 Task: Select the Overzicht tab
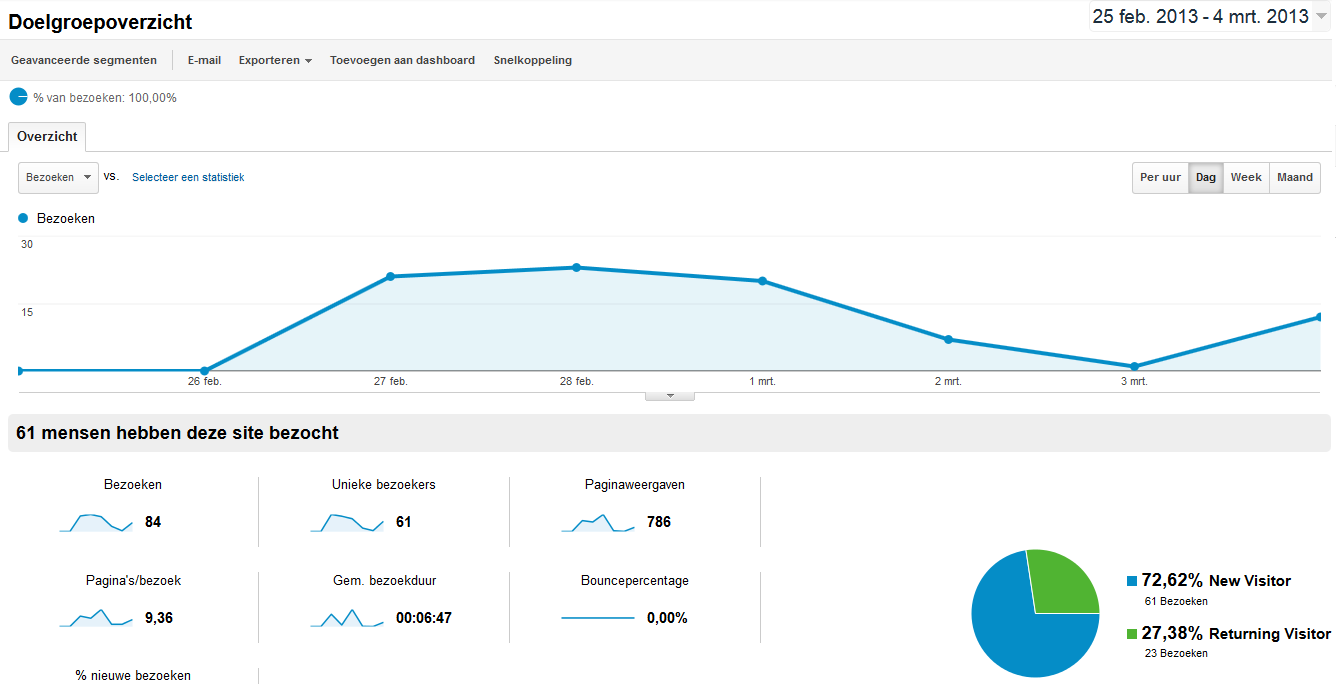(x=48, y=137)
